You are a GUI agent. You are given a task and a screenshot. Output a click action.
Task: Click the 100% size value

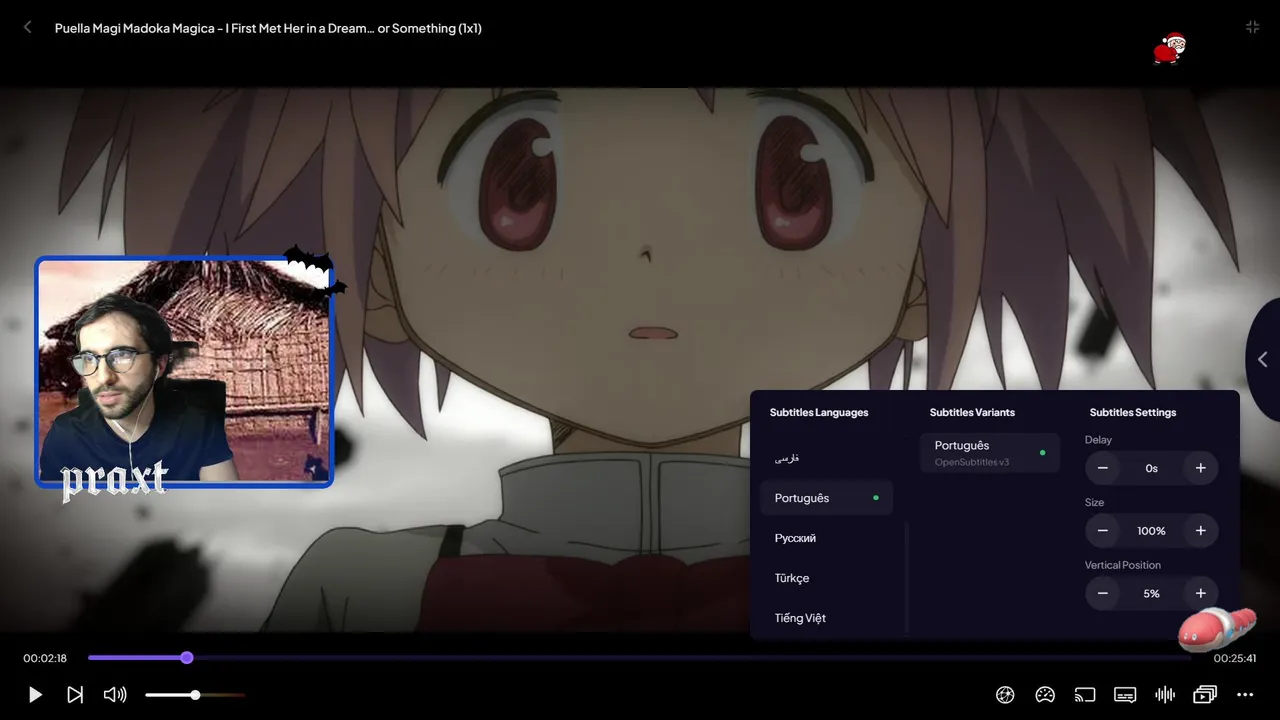click(x=1152, y=531)
